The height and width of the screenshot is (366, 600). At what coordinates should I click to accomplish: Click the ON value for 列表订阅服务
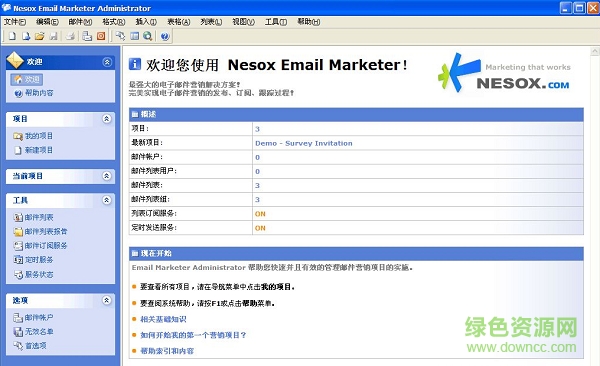click(x=260, y=214)
